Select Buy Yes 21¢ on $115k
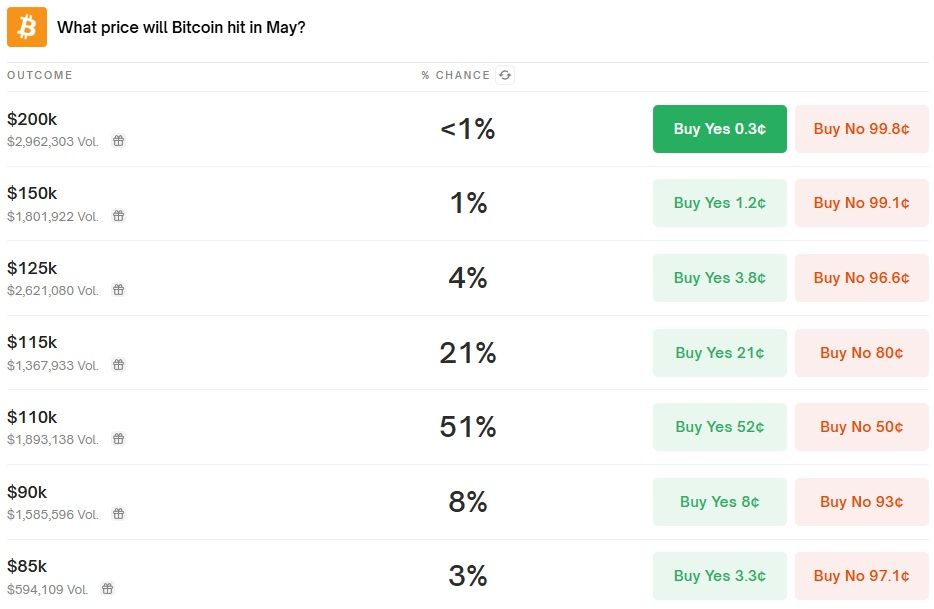This screenshot has width=934, height=609. pyautogui.click(x=719, y=352)
